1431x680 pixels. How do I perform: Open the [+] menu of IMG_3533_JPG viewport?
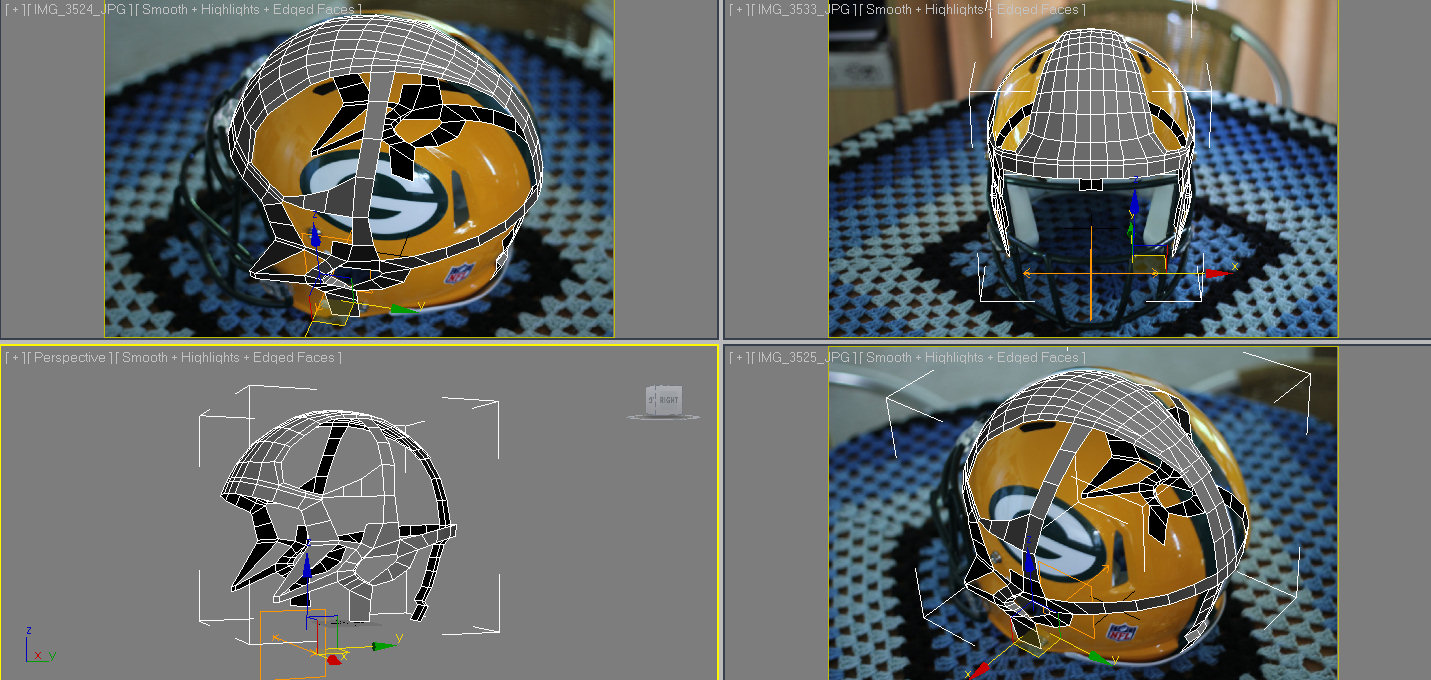(740, 9)
